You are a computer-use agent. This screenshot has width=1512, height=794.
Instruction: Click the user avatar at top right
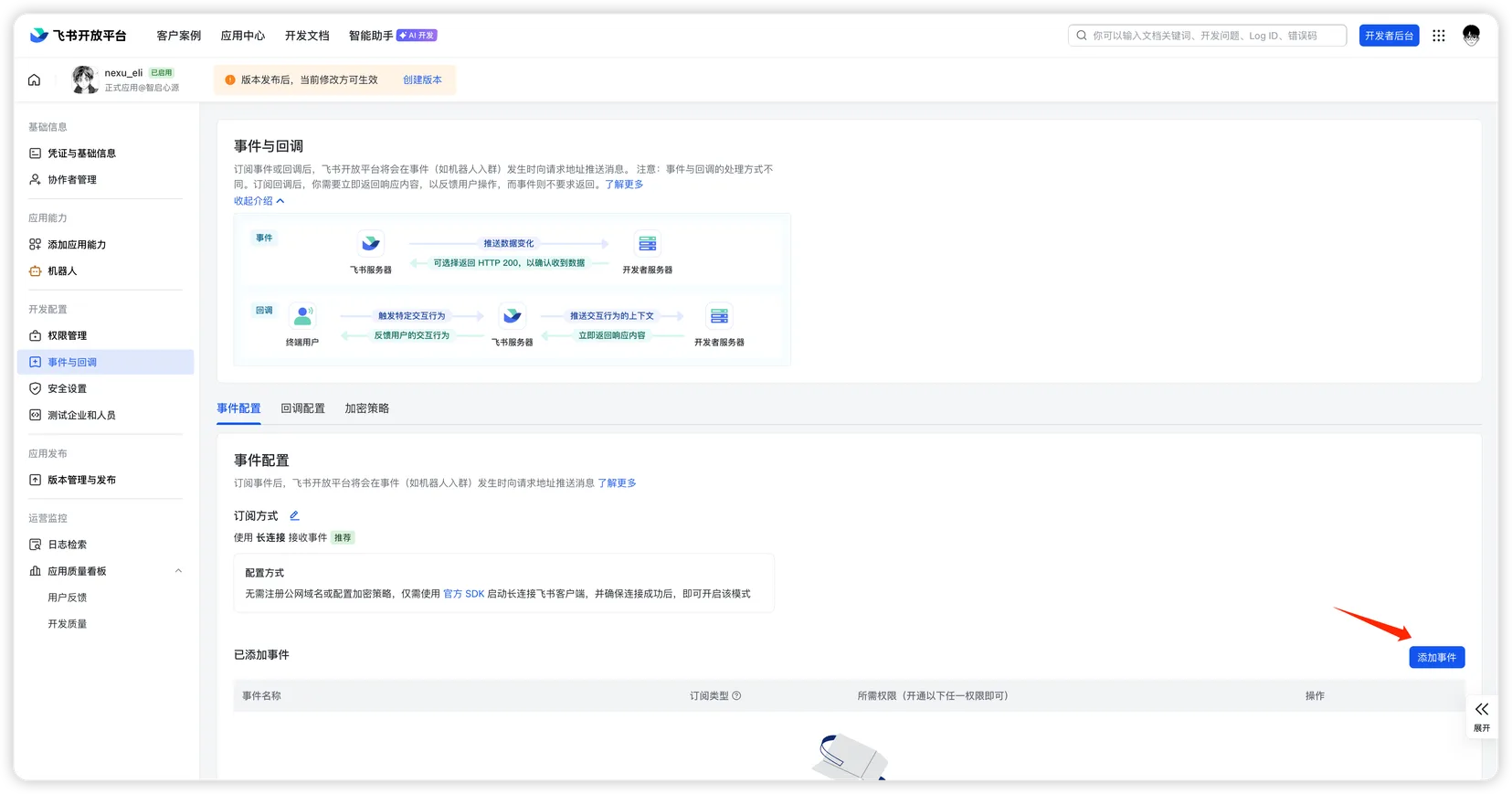(1471, 36)
